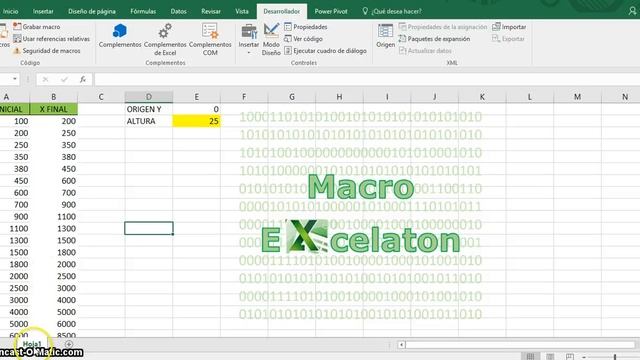Click the formula bar cancel X icon
Image resolution: width=640 pixels, height=360 pixels.
(x=45, y=79)
